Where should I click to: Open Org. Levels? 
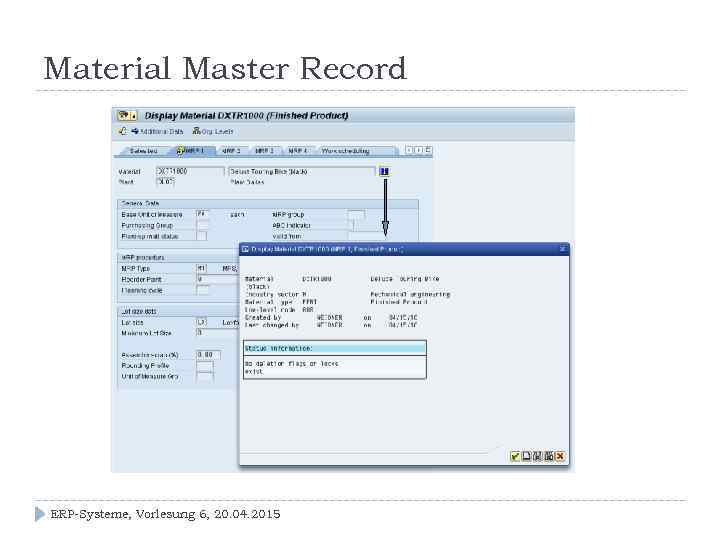point(213,131)
